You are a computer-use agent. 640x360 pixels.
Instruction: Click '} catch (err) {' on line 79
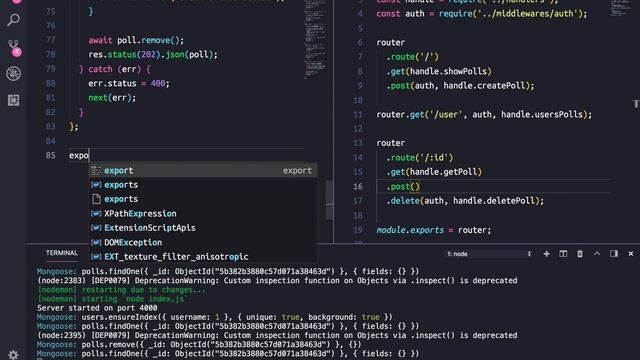pyautogui.click(x=115, y=69)
